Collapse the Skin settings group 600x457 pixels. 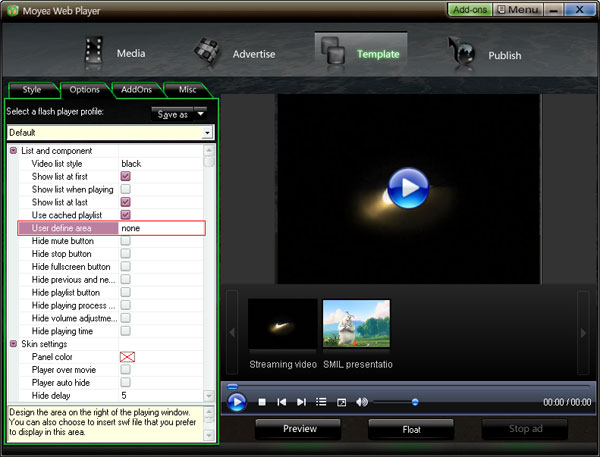(13, 344)
